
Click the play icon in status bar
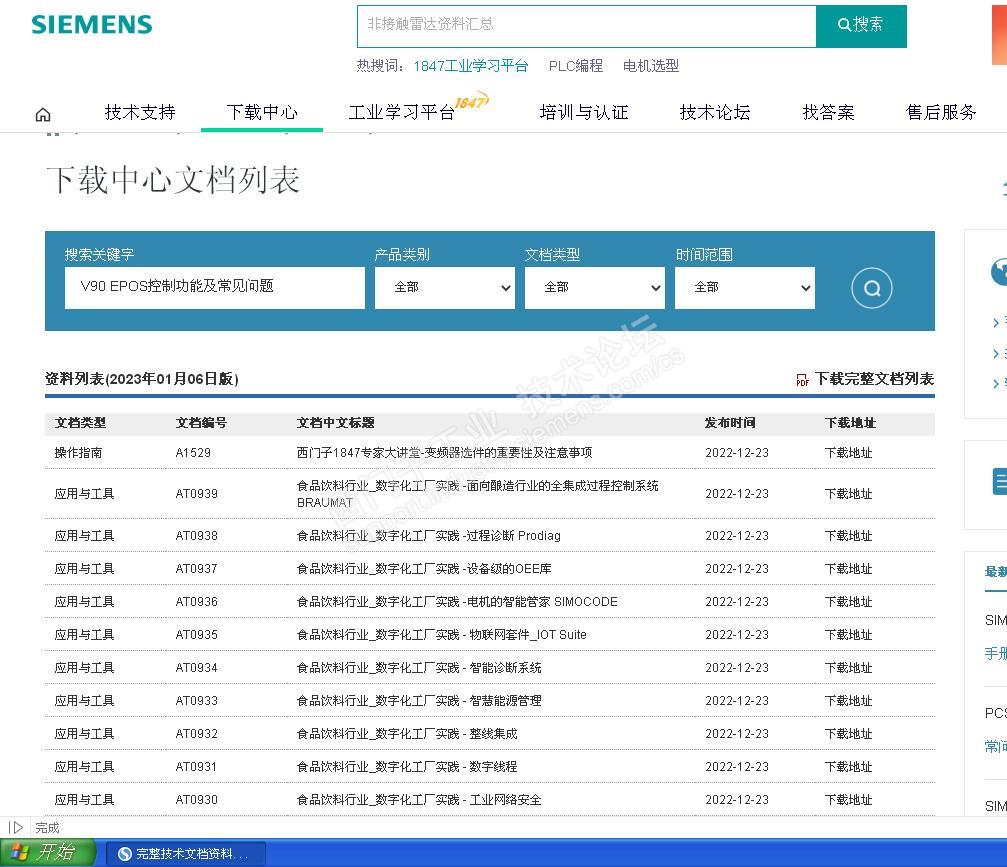(15, 827)
